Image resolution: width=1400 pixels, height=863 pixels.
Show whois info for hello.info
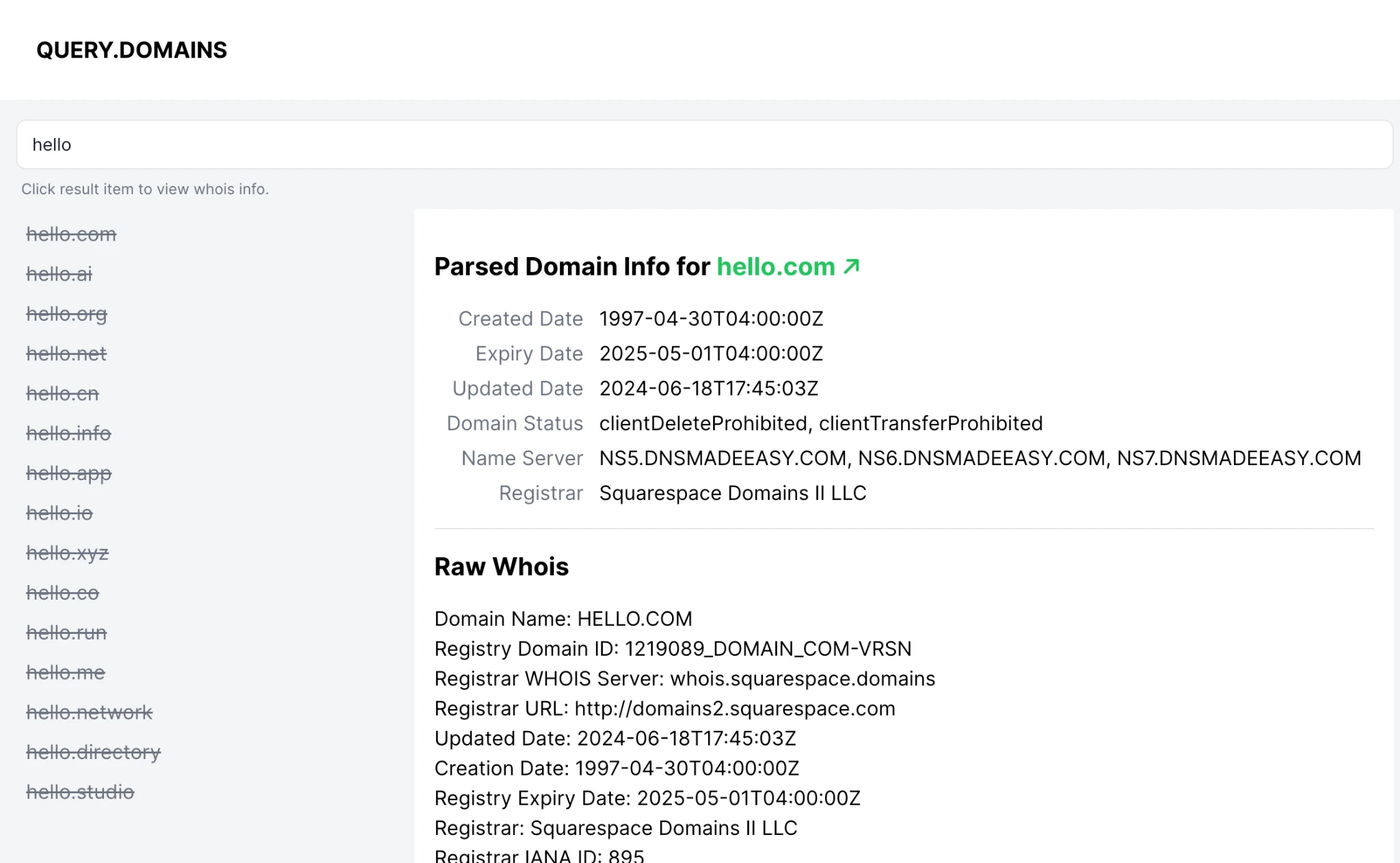[68, 434]
